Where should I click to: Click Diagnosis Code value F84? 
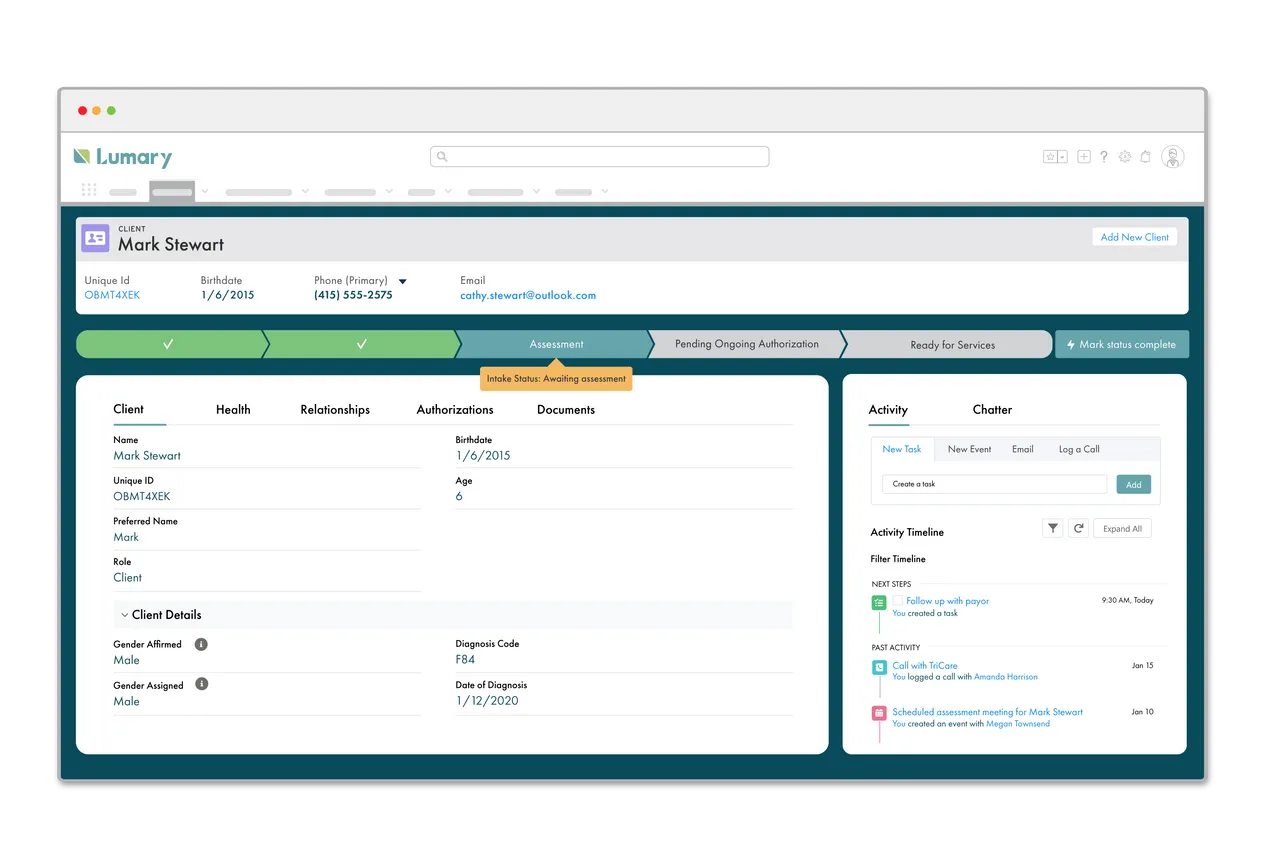click(465, 660)
